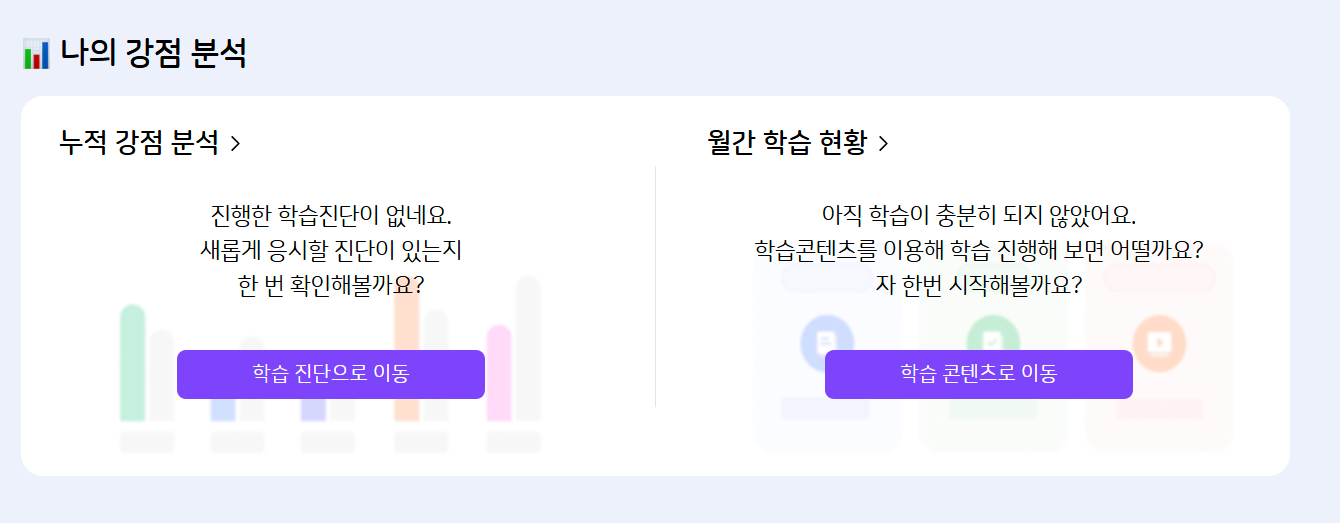
Task: Expand chevron next to 월간 학습 현황
Action: pyautogui.click(x=883, y=144)
